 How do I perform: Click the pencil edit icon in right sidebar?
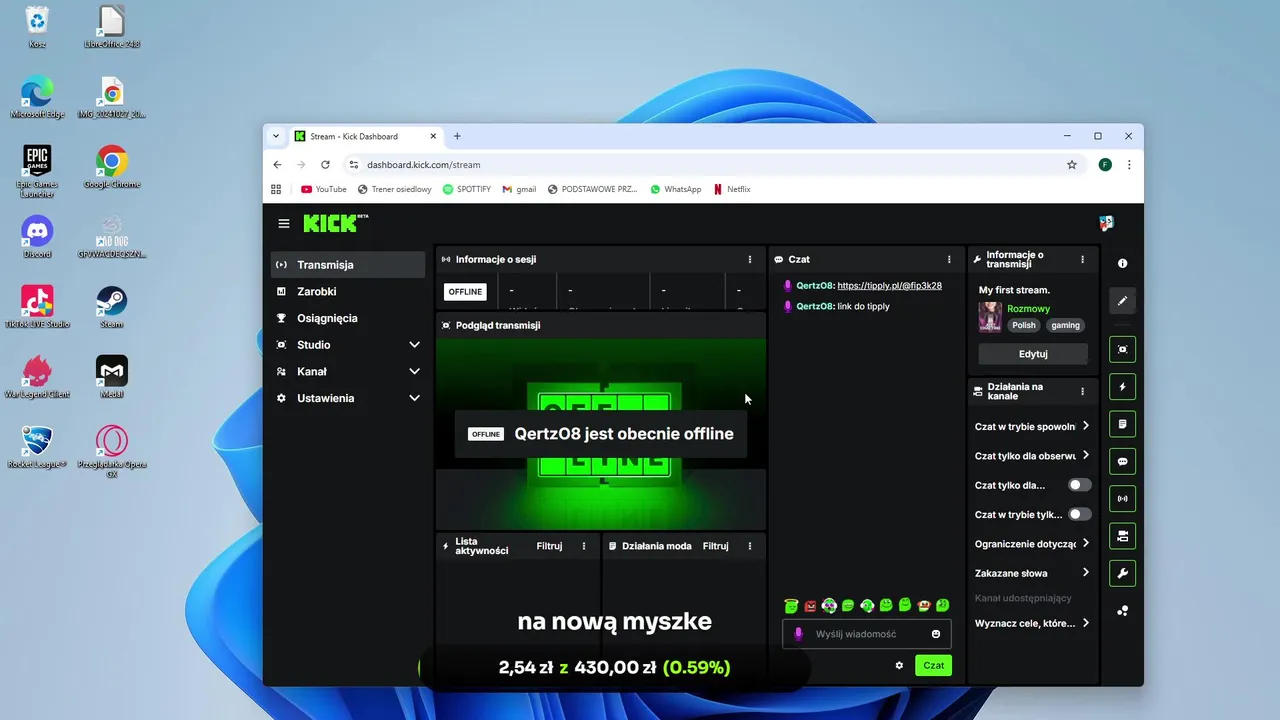pyautogui.click(x=1122, y=300)
